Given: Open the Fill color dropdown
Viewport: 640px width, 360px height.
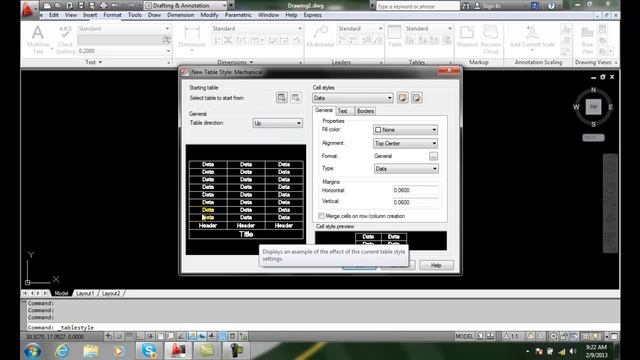Looking at the screenshot, I should 405,129.
